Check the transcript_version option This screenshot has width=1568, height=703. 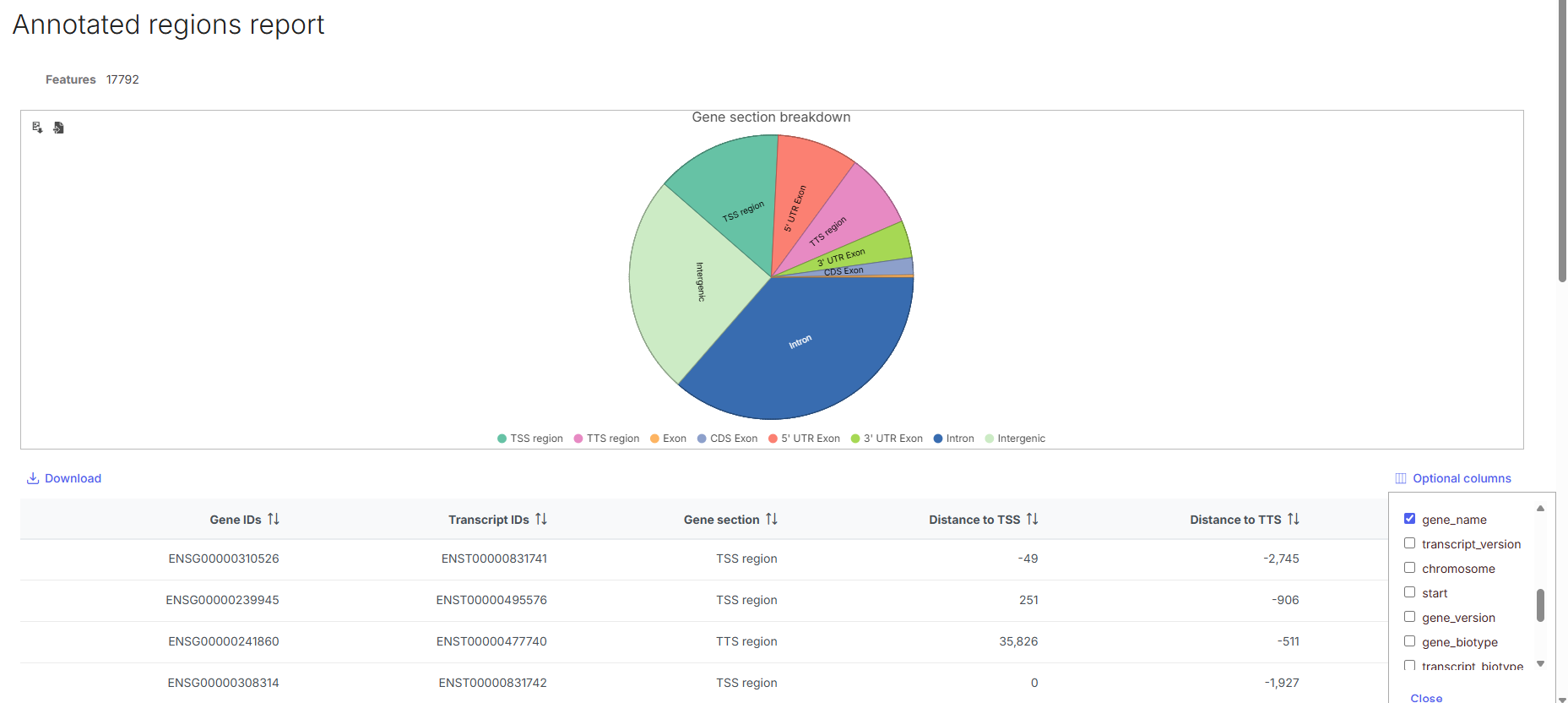coord(1409,543)
